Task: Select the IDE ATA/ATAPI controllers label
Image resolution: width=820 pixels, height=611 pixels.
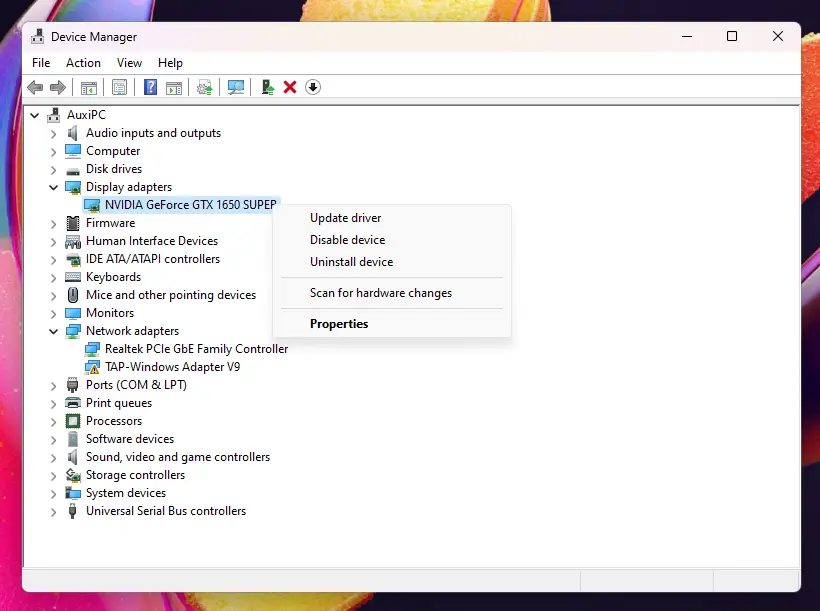Action: pyautogui.click(x=153, y=259)
